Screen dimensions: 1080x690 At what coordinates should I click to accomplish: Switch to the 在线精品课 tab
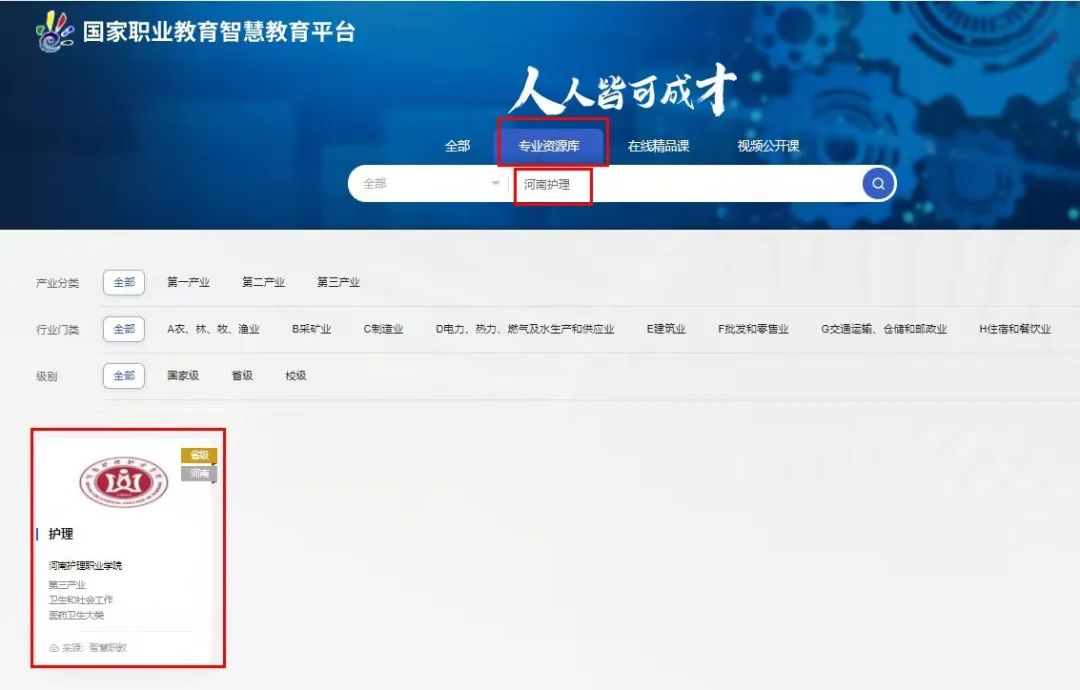[658, 146]
